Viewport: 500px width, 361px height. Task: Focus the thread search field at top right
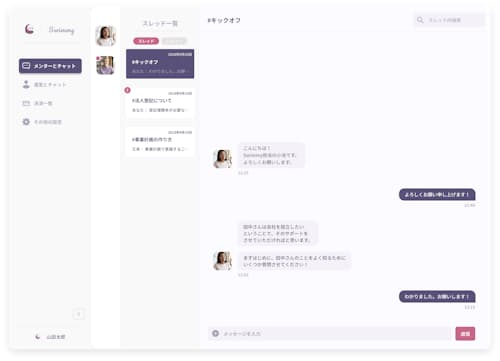coord(450,20)
